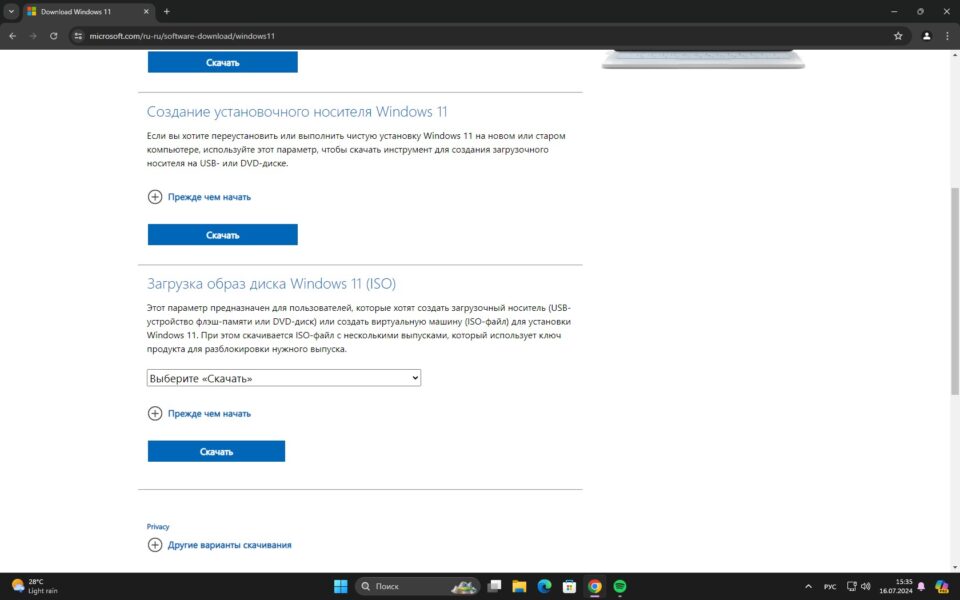The height and width of the screenshot is (600, 960).
Task: Expand Прежде чем начать under installation media
Action: click(199, 197)
